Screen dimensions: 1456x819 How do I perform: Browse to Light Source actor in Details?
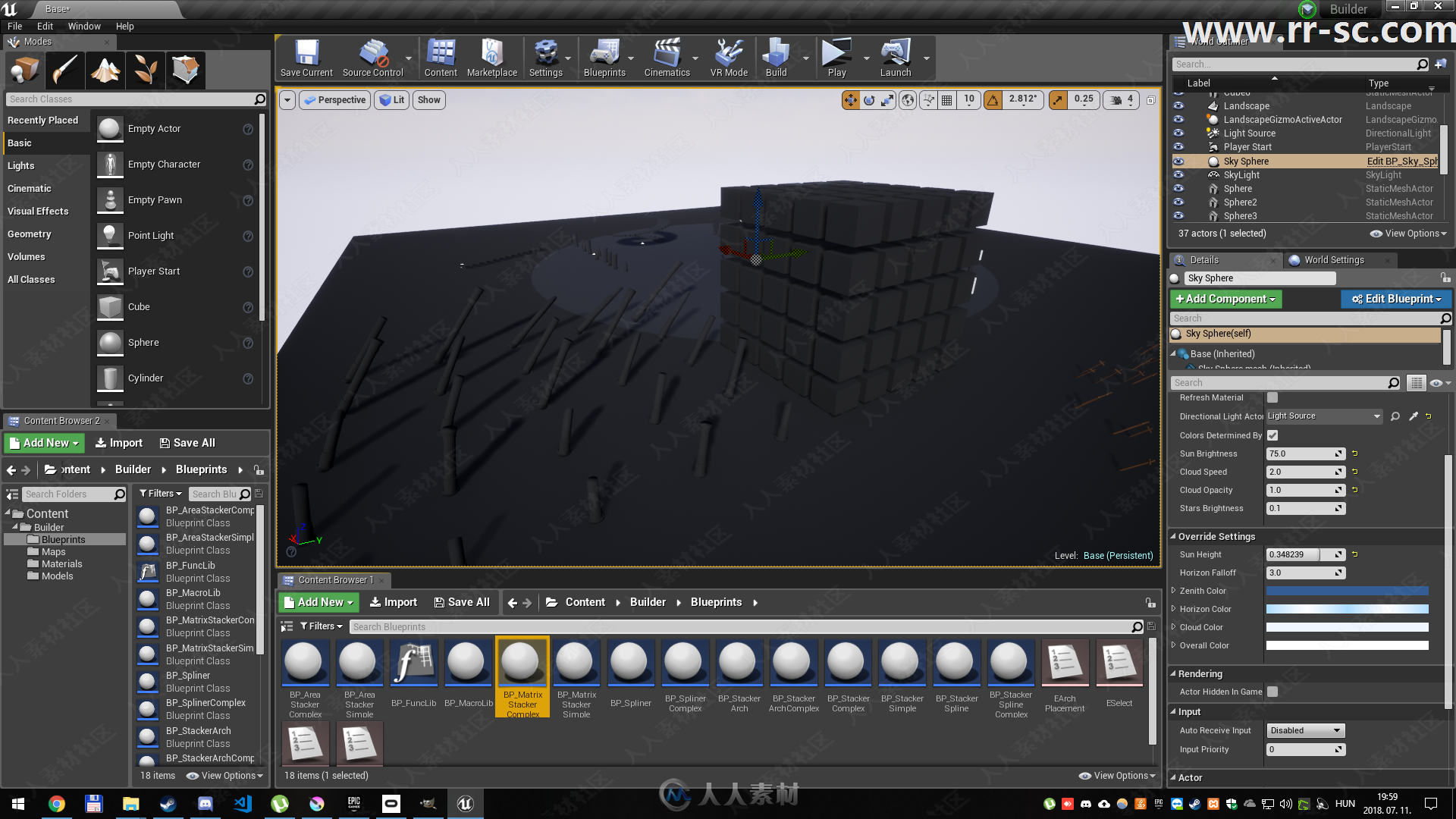tap(1395, 416)
